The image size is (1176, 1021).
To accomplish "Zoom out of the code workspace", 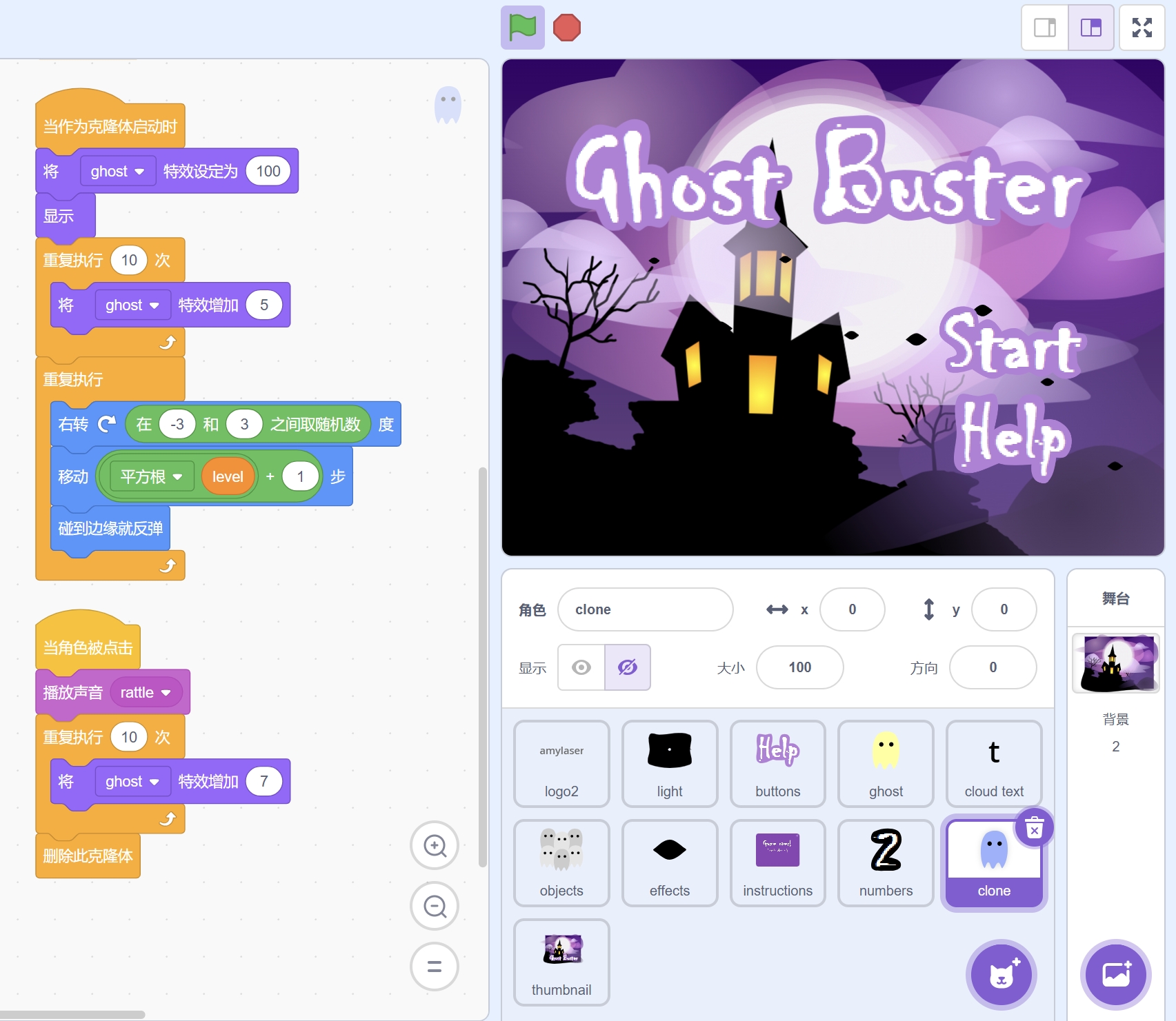I will tap(435, 906).
